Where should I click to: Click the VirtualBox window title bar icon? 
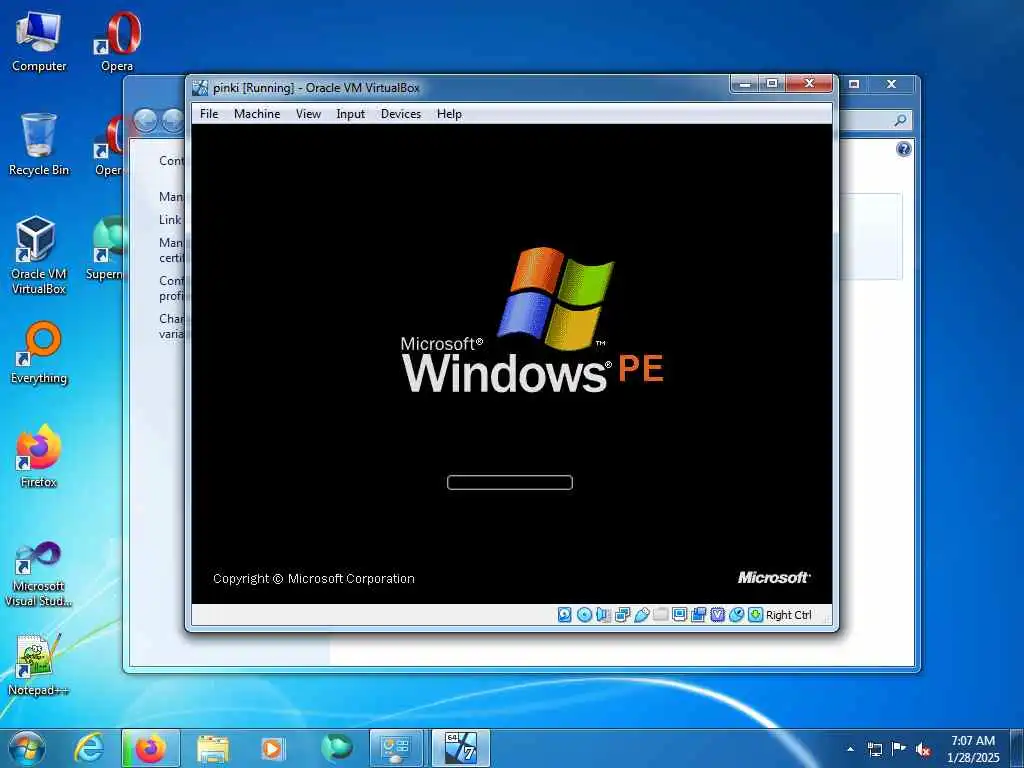(x=200, y=88)
